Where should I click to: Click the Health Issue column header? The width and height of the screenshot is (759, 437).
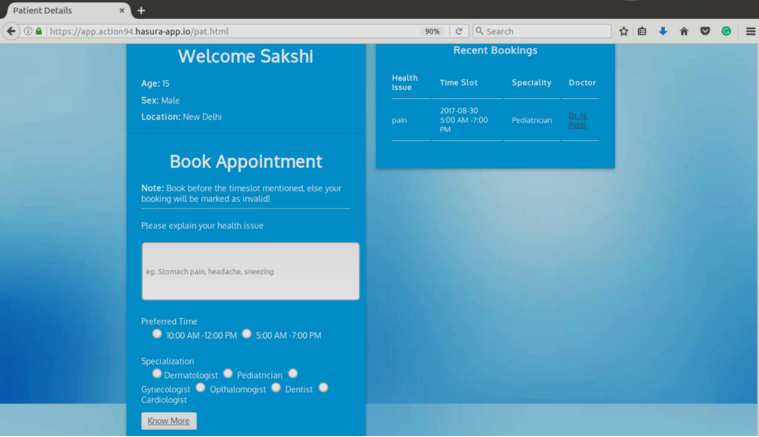[405, 83]
